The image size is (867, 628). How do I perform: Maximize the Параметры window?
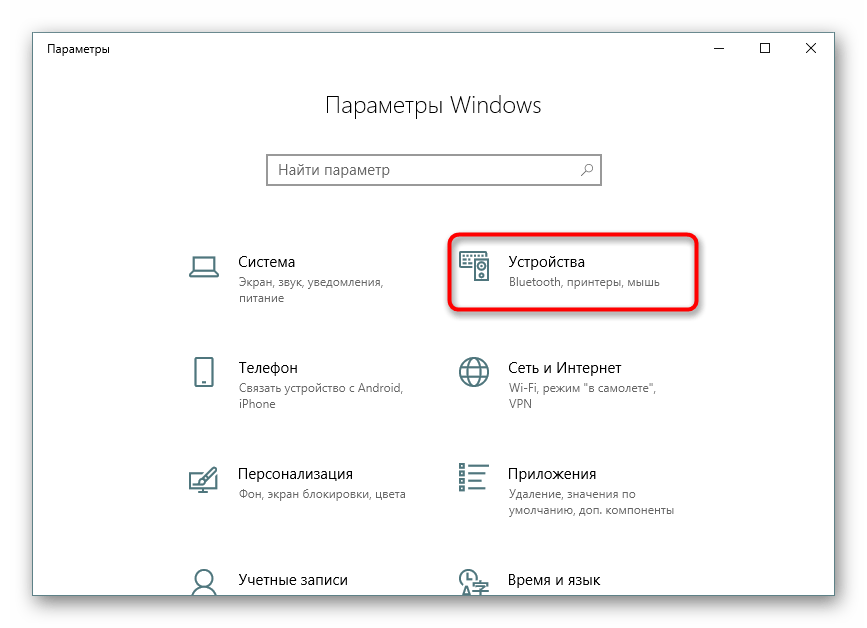pos(765,49)
